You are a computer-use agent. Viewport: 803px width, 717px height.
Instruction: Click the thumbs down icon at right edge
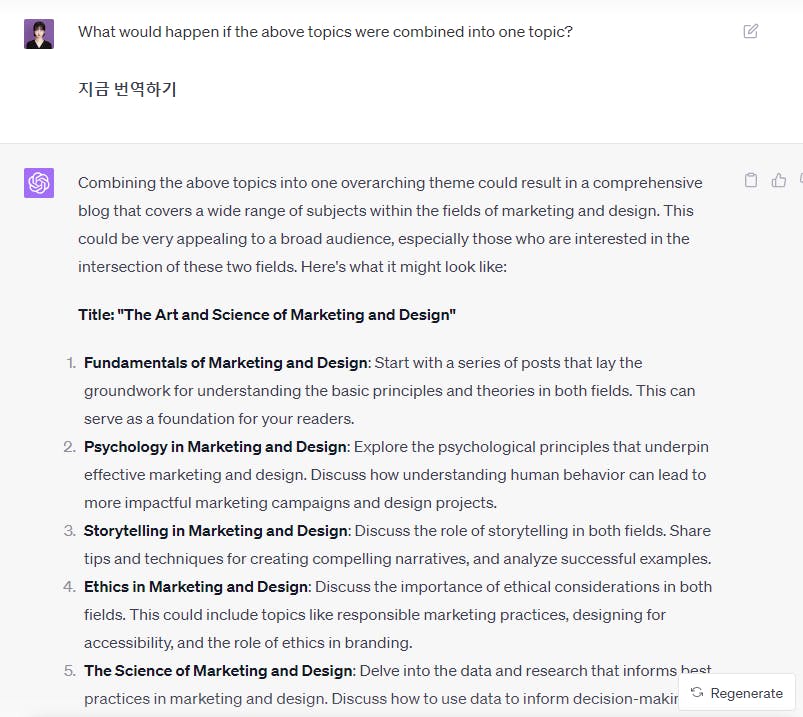pyautogui.click(x=800, y=180)
